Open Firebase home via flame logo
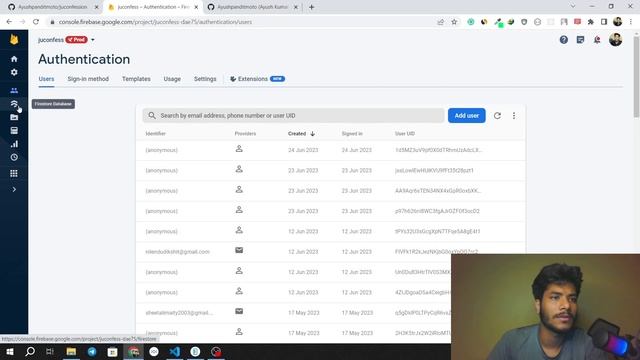 coord(14,40)
